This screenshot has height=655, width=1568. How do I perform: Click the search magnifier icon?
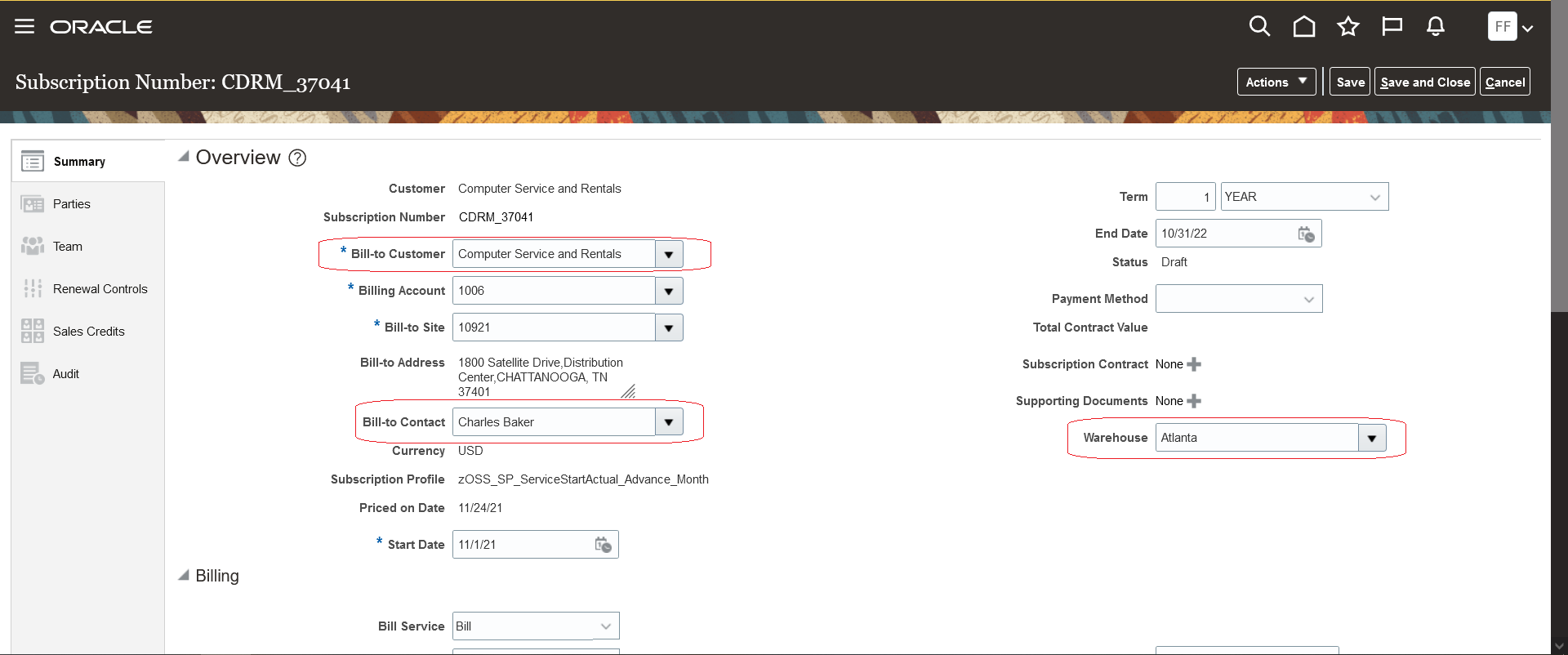pos(1259,26)
